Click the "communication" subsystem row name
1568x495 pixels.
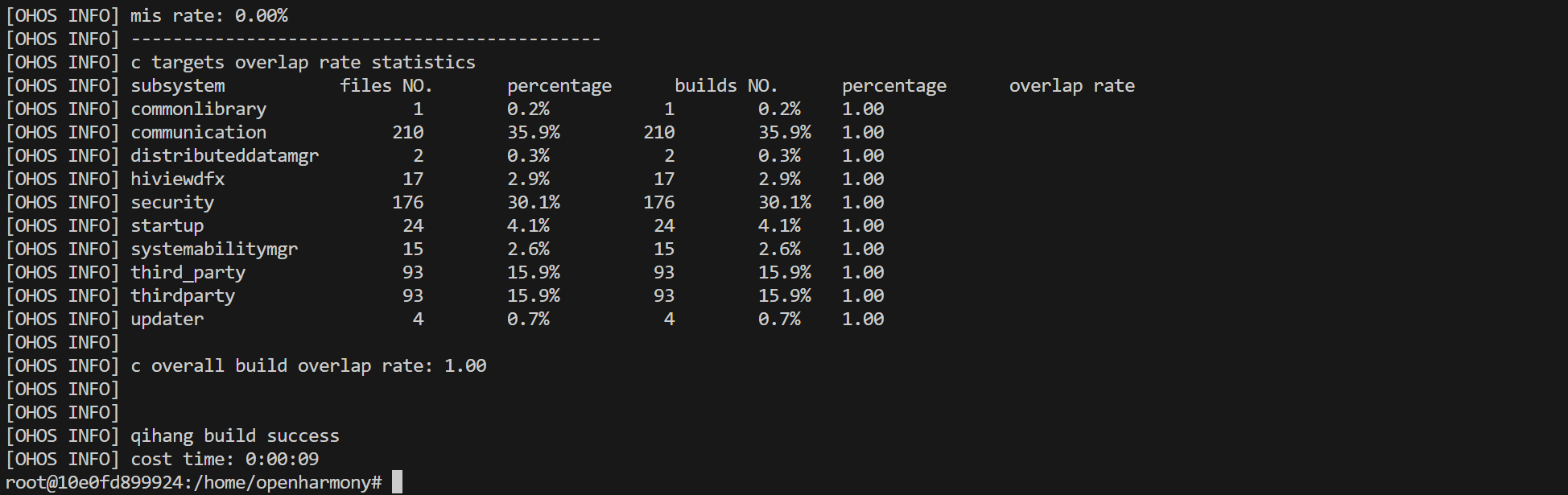pos(198,132)
